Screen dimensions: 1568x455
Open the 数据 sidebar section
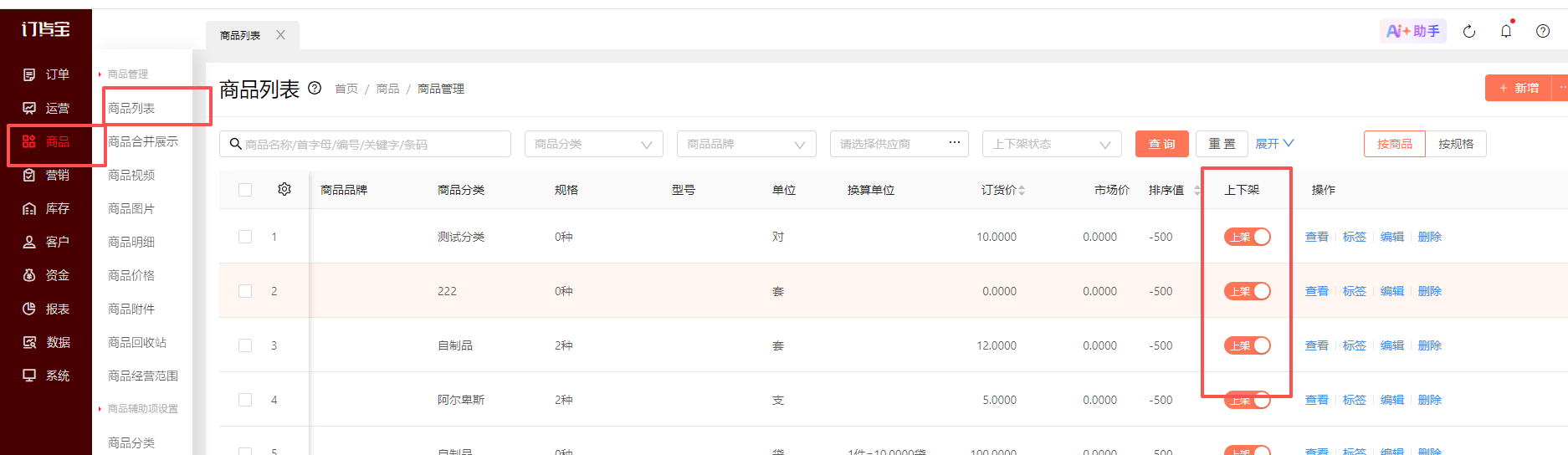point(46,342)
